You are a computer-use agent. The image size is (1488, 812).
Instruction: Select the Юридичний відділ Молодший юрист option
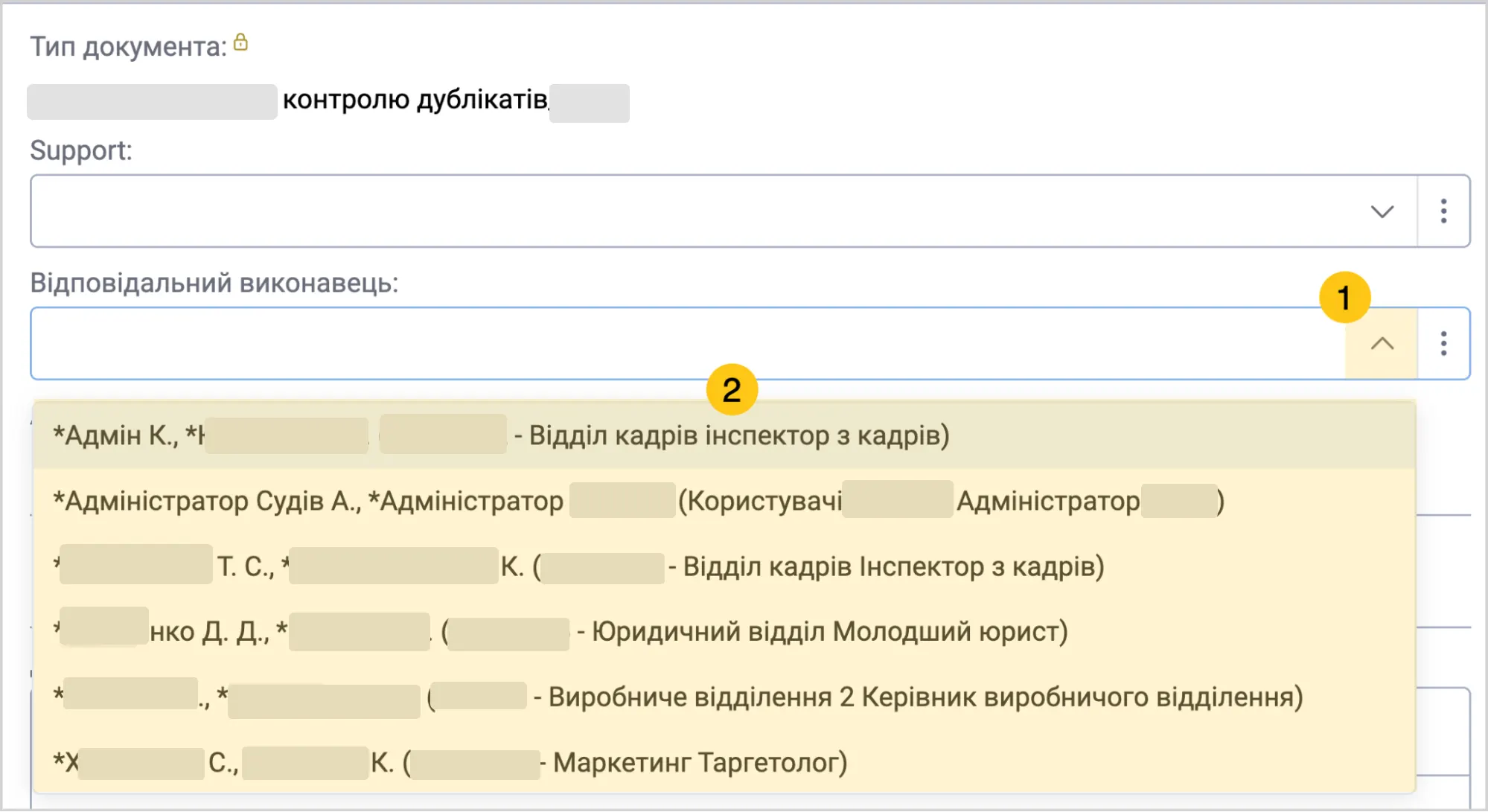[724, 632]
